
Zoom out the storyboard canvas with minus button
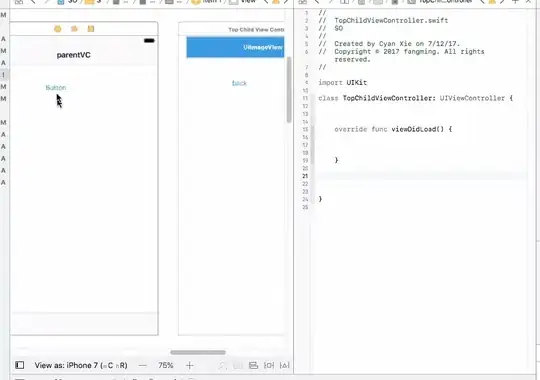point(143,366)
